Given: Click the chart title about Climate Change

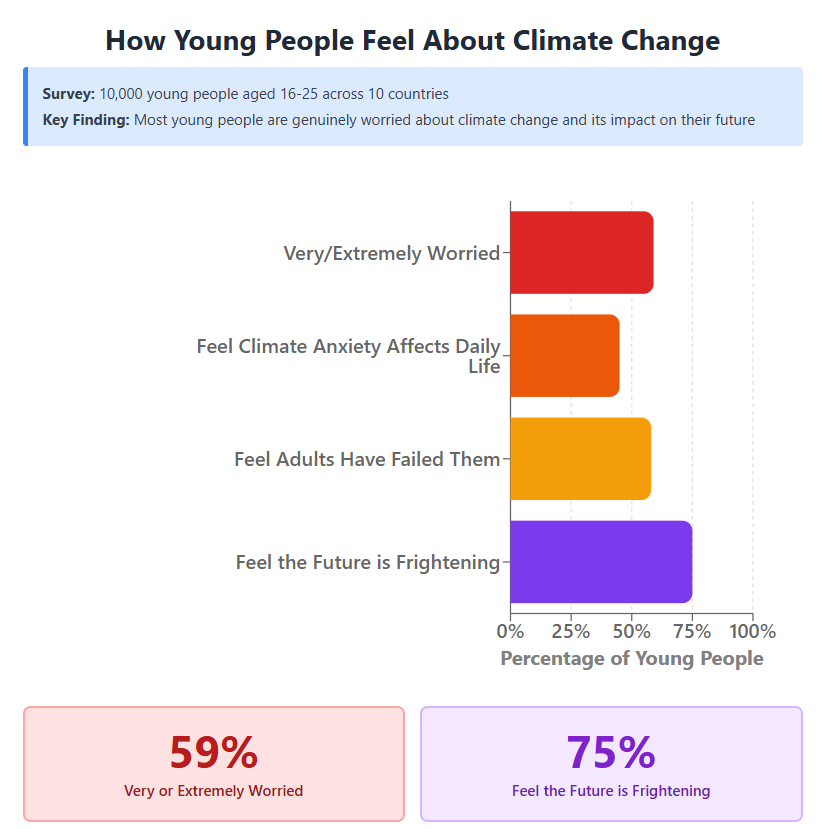Looking at the screenshot, I should click(412, 41).
